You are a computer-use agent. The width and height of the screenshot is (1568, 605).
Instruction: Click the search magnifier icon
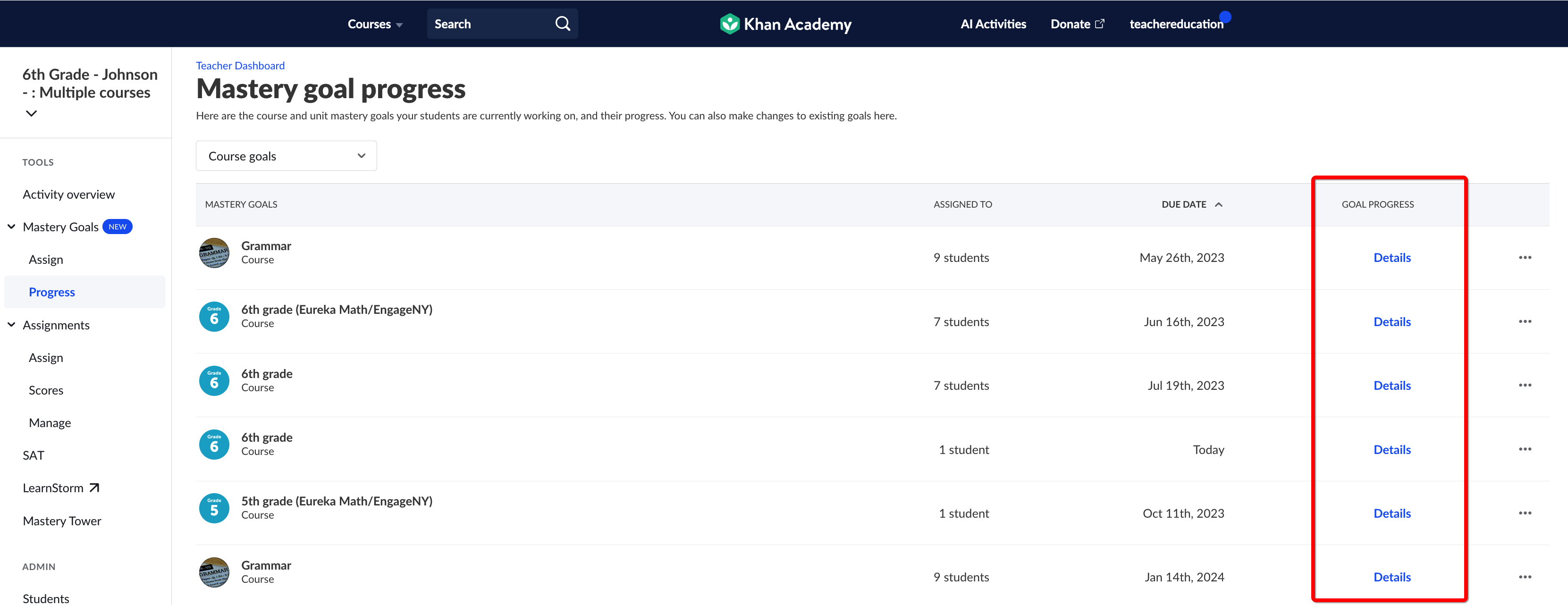pos(563,24)
